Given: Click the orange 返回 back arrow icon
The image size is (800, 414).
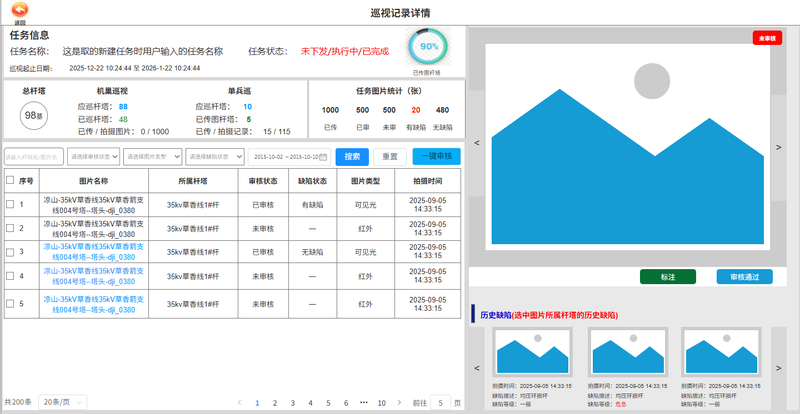Looking at the screenshot, I should point(20,10).
